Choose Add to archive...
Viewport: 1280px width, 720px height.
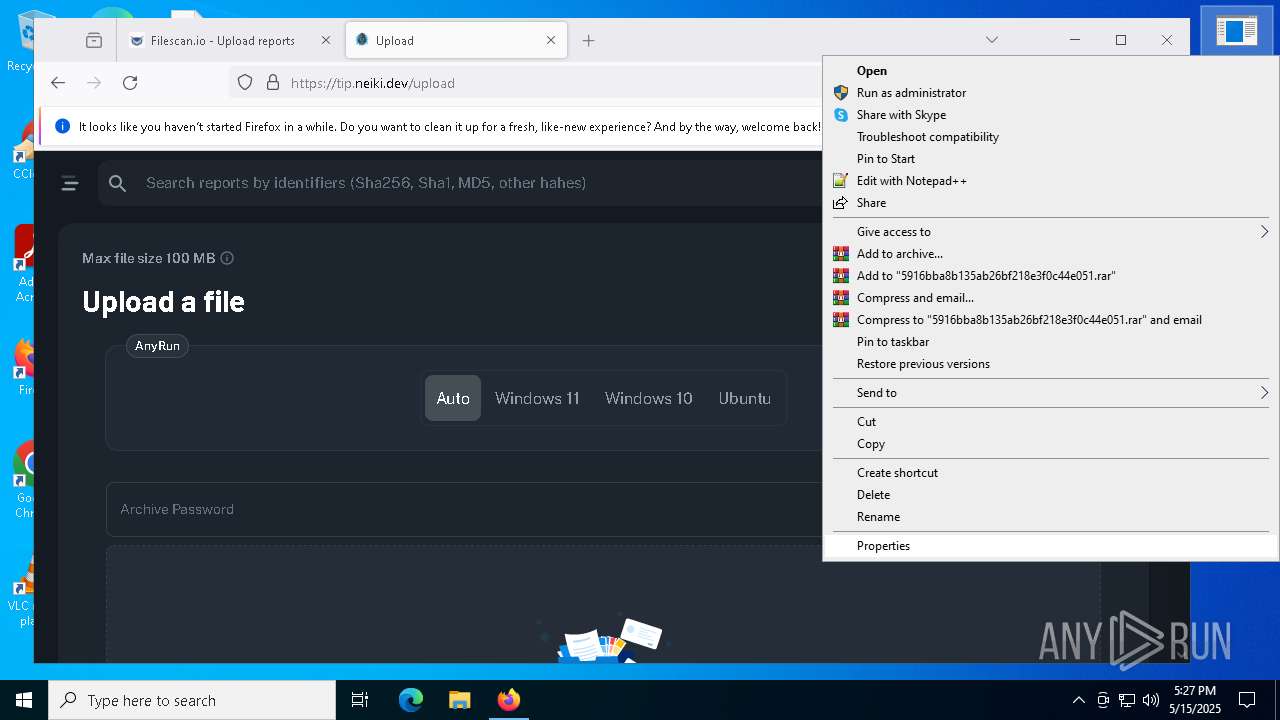[x=1050, y=254]
